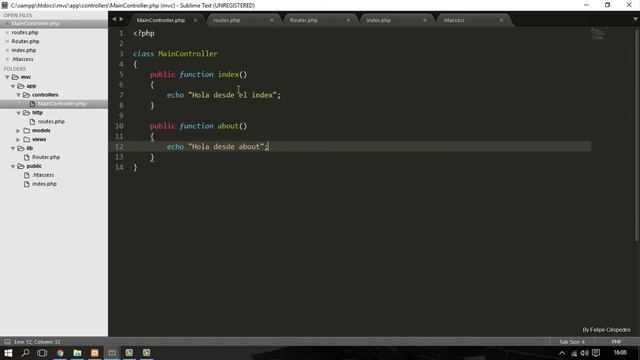Click line number 5 in the gutter
640x360 pixels.
click(121, 75)
